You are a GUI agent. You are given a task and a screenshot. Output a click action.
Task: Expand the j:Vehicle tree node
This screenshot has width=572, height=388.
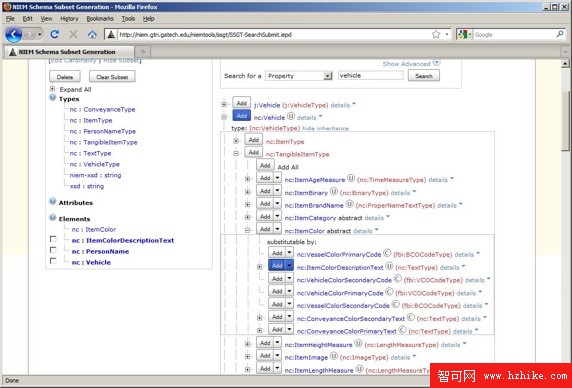[x=224, y=104]
